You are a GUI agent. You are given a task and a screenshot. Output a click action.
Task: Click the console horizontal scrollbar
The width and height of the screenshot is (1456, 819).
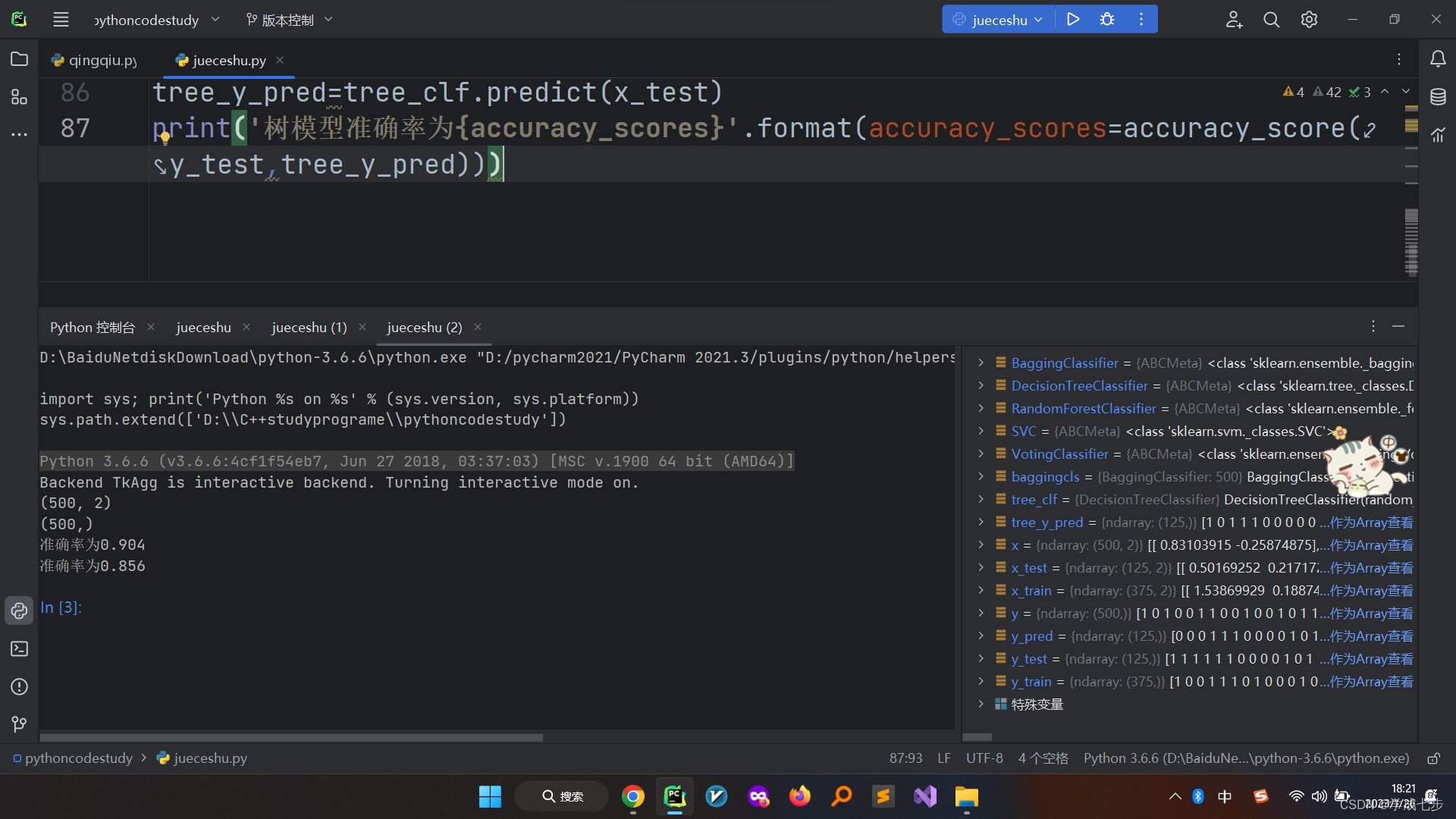point(291,737)
